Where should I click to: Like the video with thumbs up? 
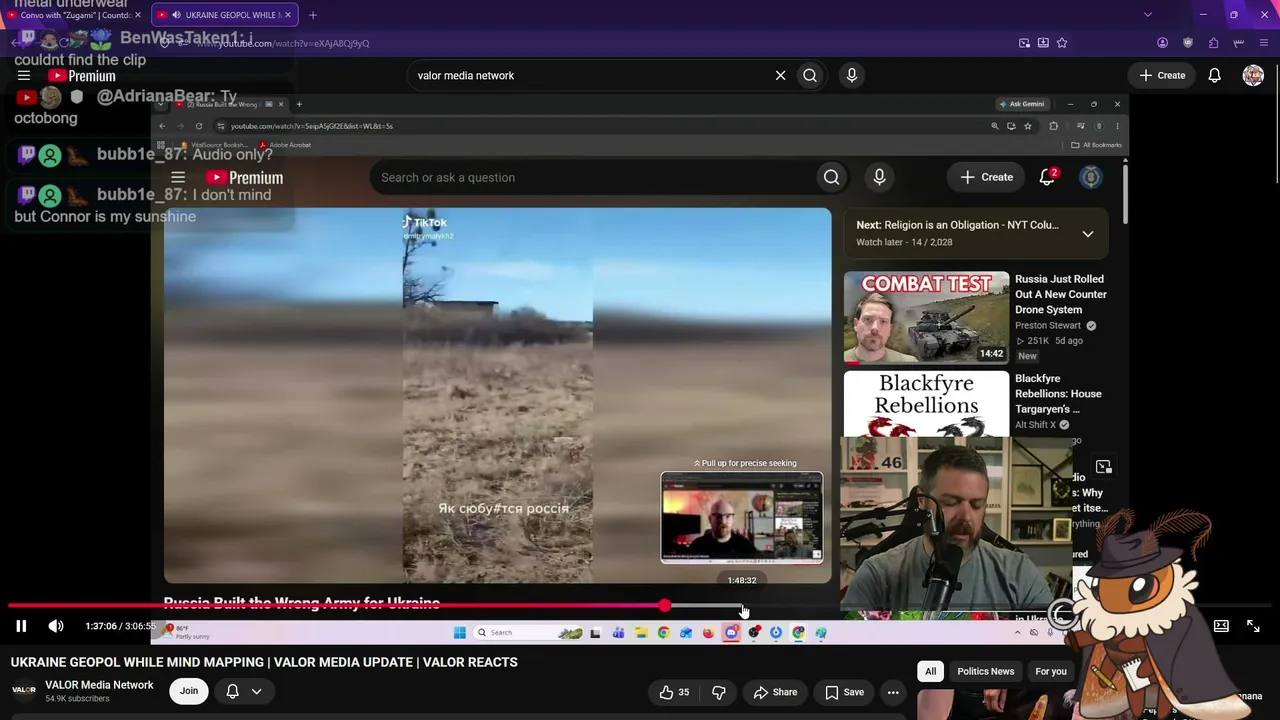674,692
